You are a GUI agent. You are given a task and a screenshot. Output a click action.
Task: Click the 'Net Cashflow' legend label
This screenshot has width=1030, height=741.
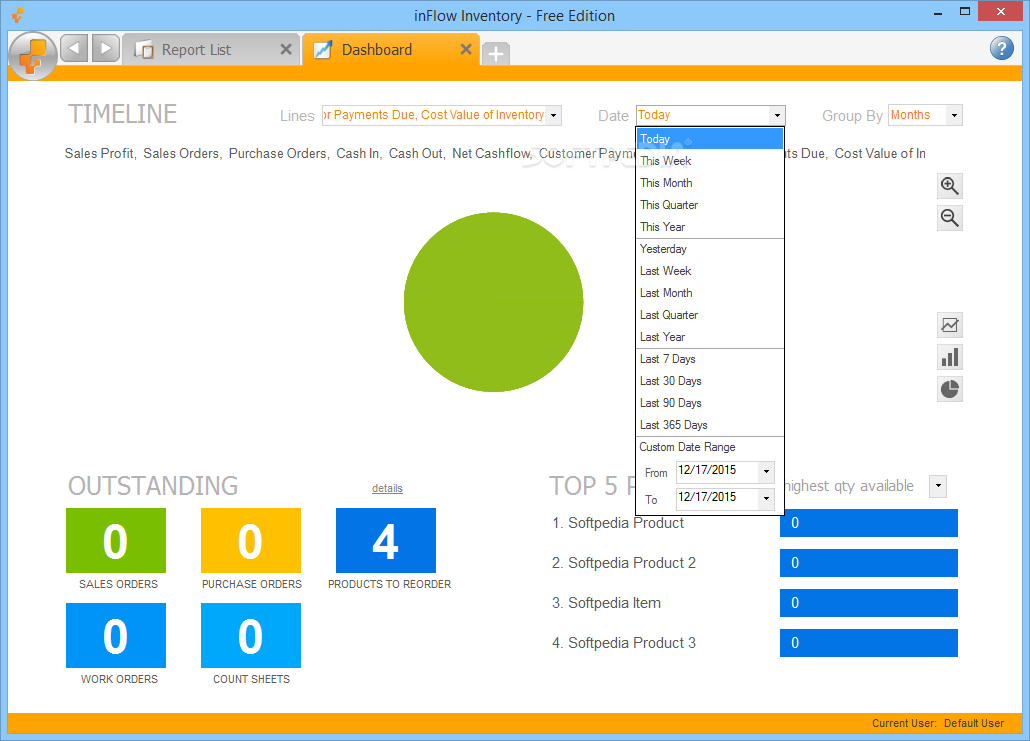tap(491, 153)
